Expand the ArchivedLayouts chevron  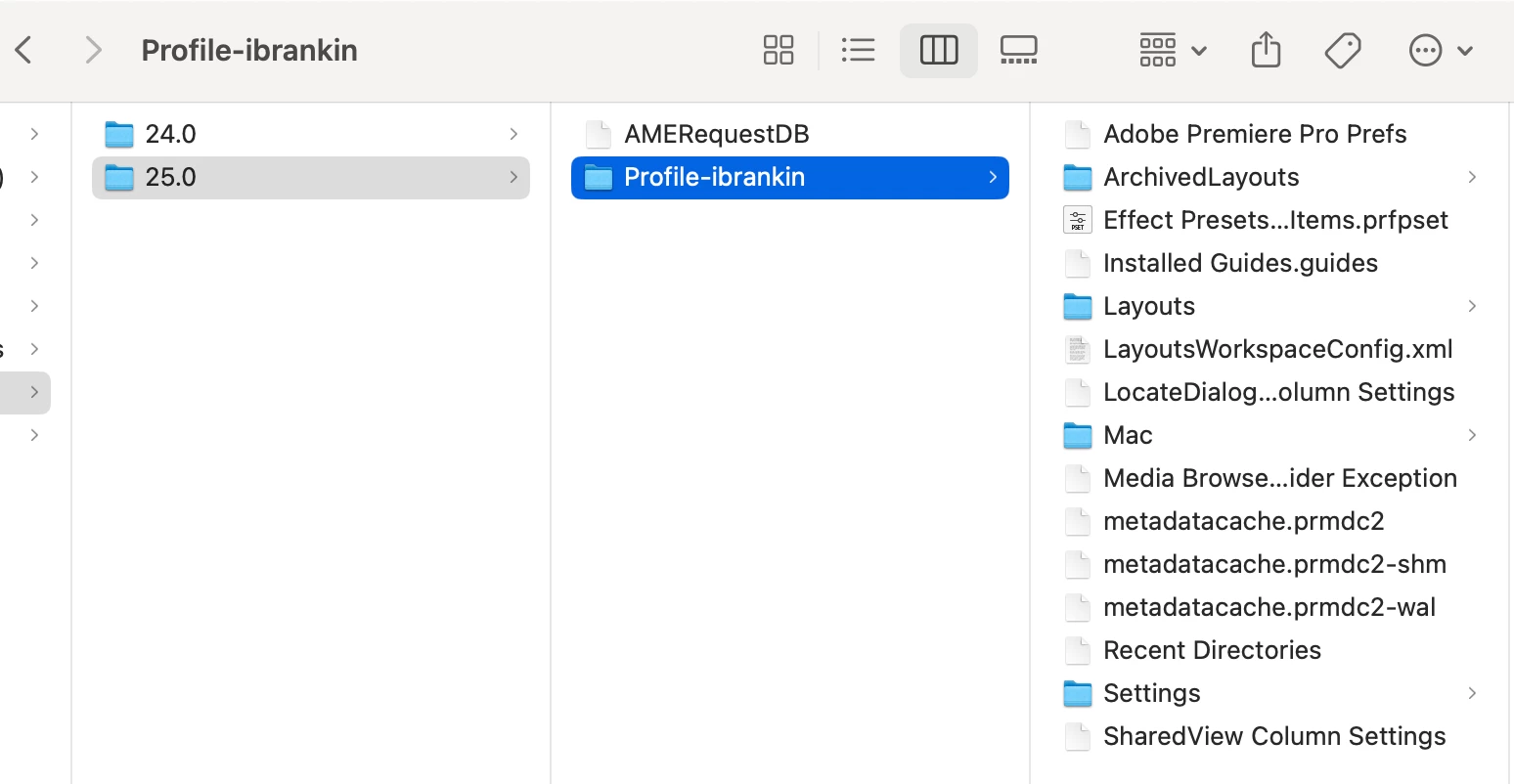(1472, 177)
